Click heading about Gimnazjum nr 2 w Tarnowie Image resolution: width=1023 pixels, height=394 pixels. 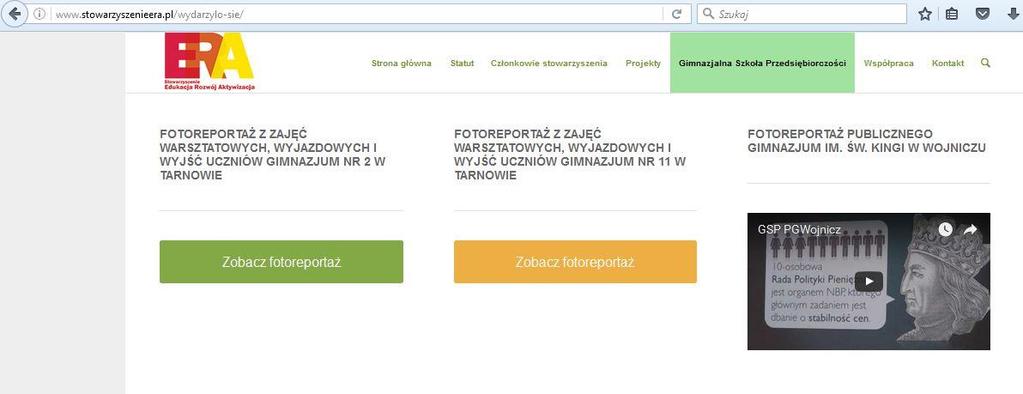[273, 155]
